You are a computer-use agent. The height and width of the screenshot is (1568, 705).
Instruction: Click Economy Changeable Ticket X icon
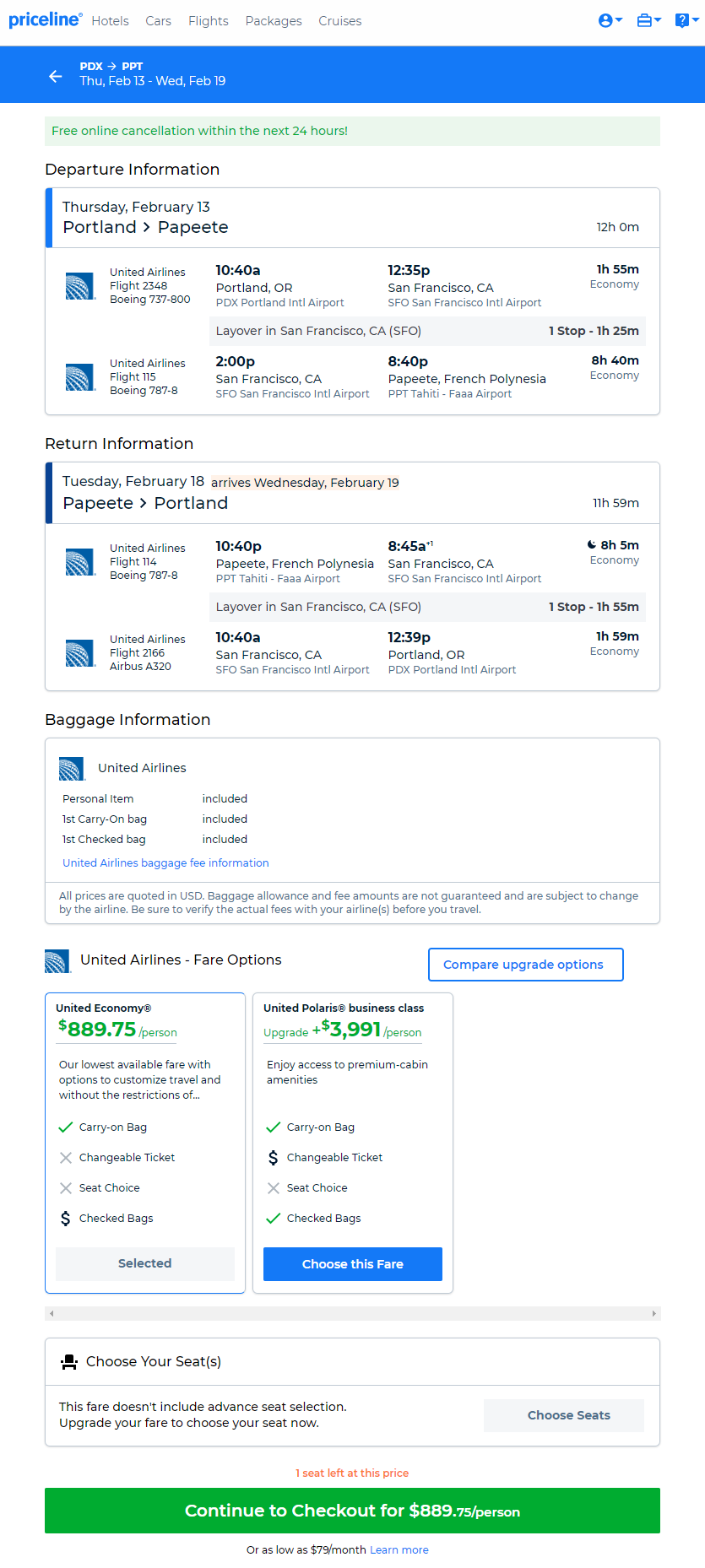66,1158
